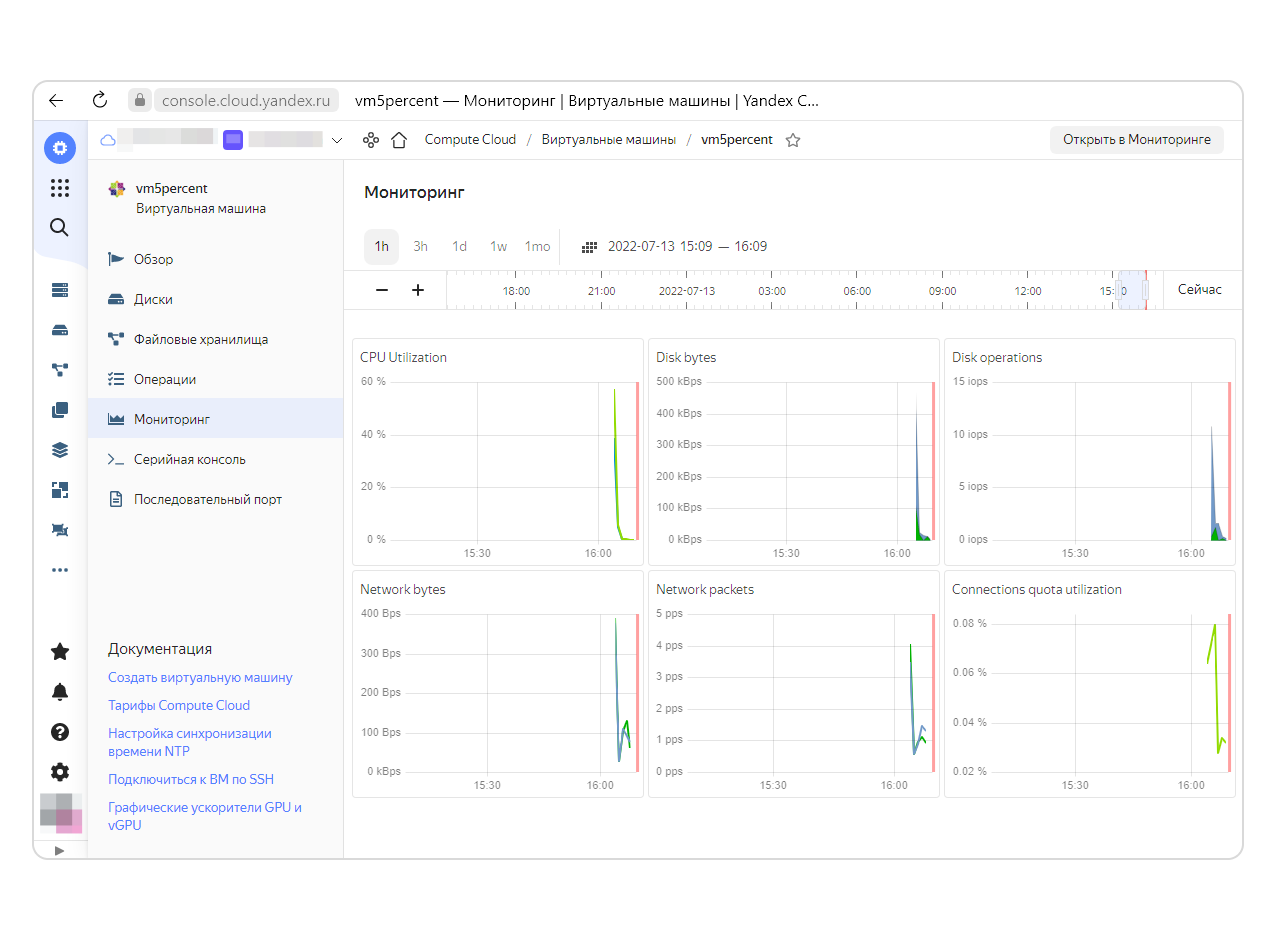
Task: Click the Network bytes chart title
Action: coord(403,589)
